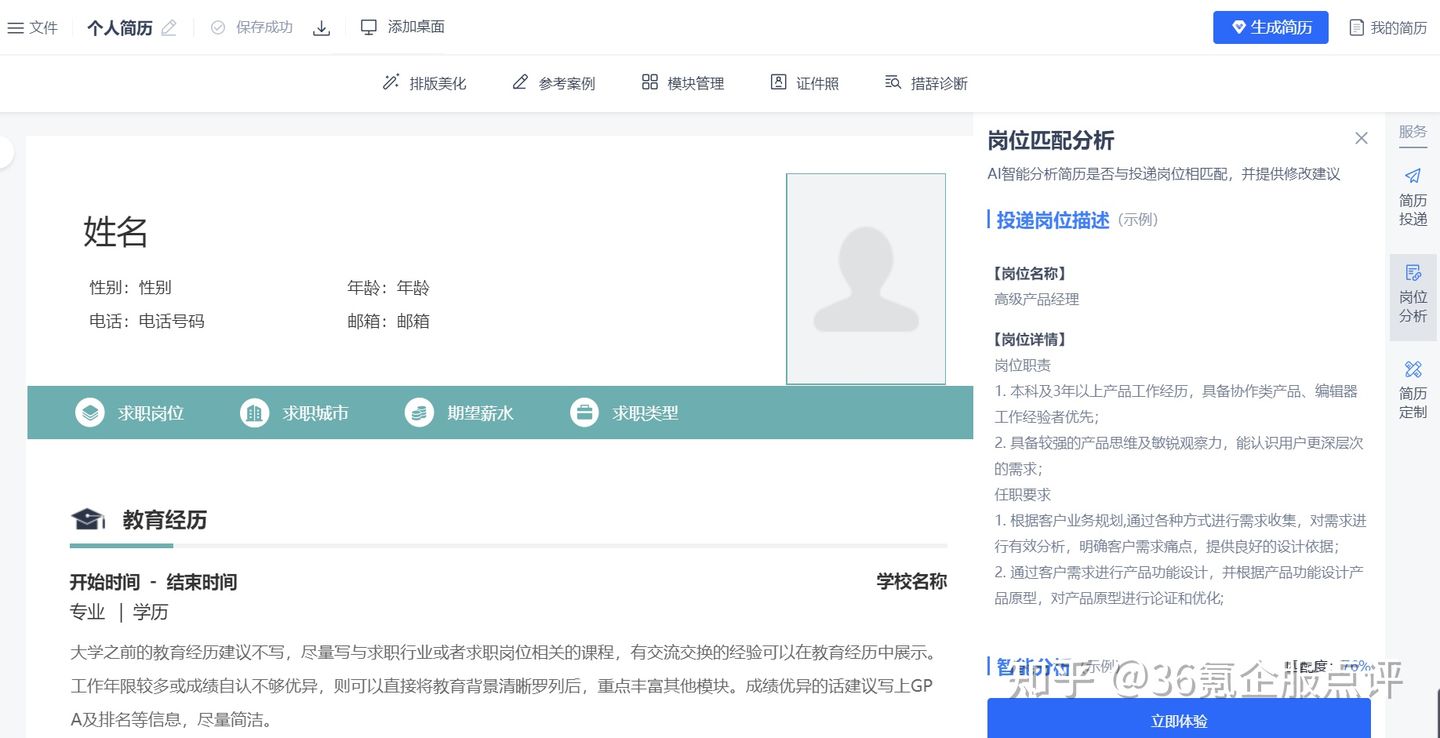
Task: Open 参考案例 reference examples
Action: coord(553,83)
